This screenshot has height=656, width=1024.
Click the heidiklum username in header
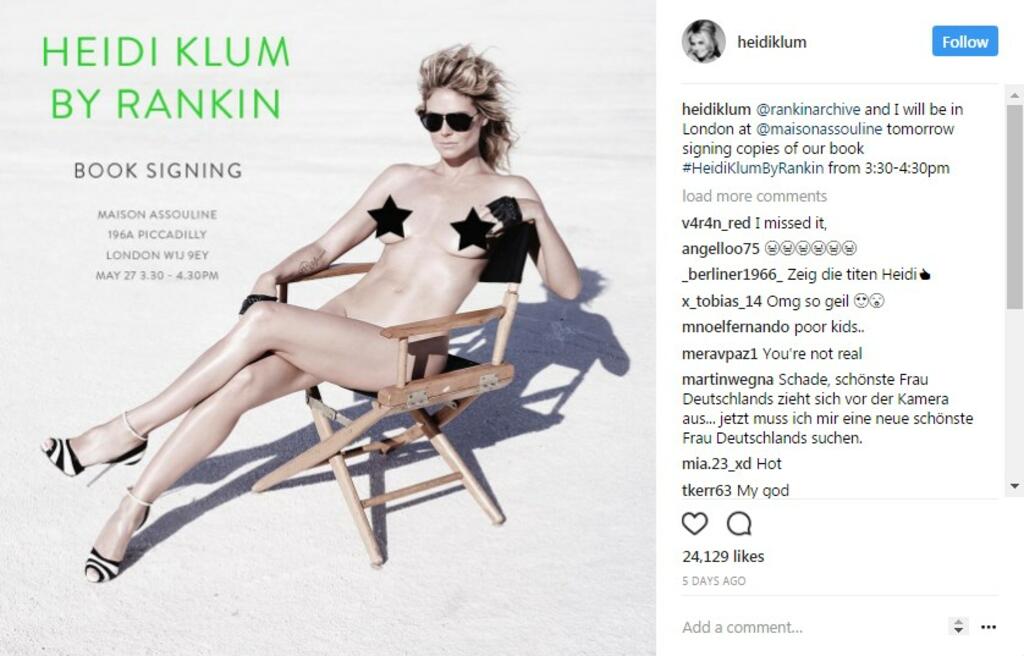click(771, 42)
